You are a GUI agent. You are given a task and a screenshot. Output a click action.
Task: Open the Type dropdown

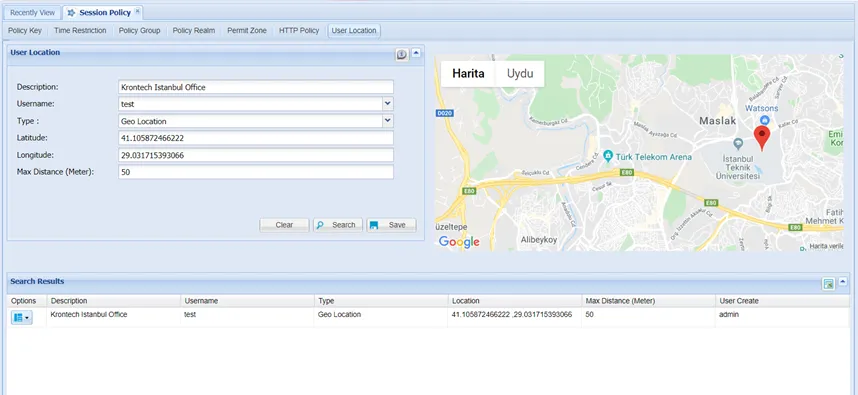(x=387, y=120)
